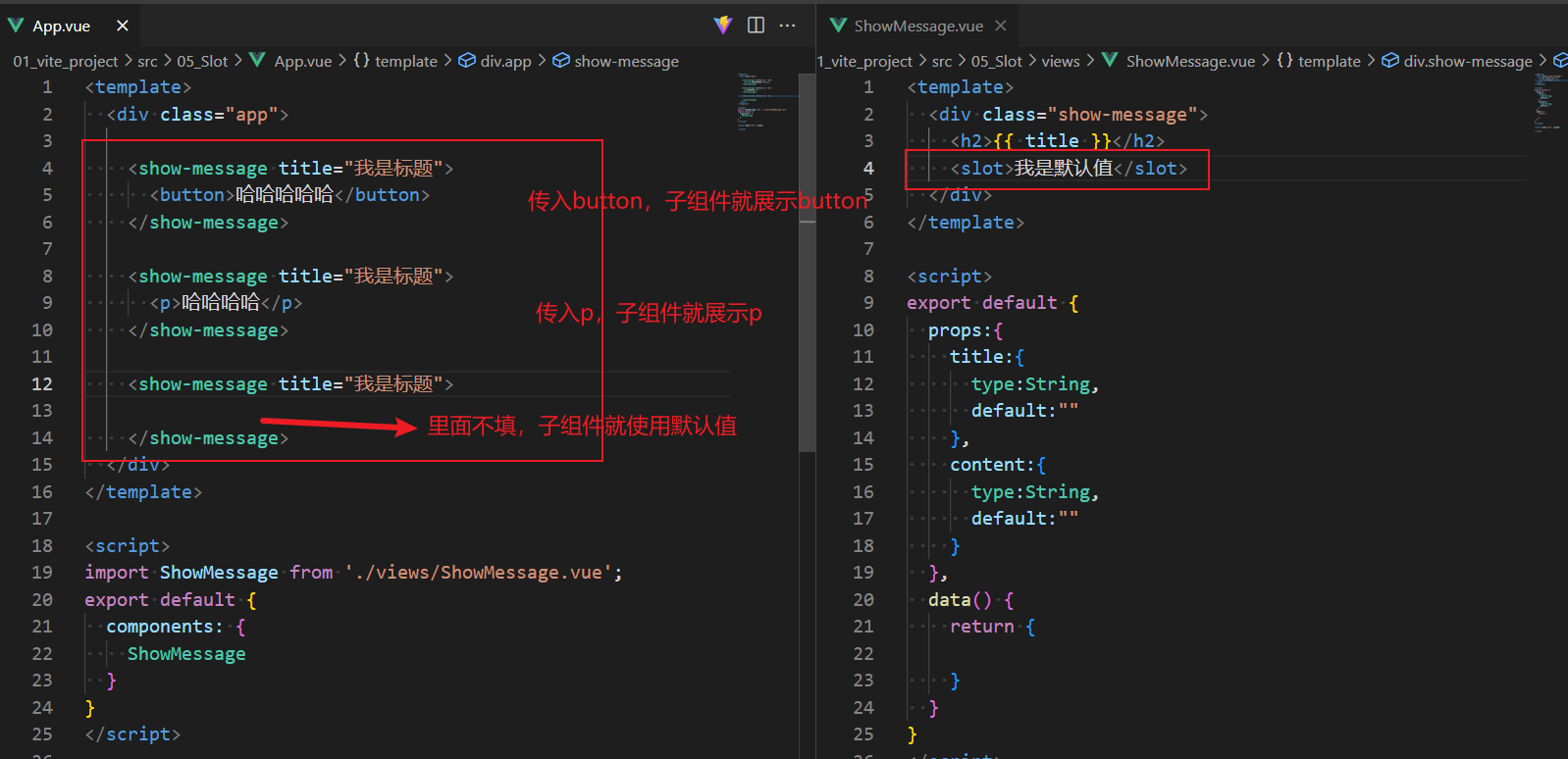Open the More Actions ellipsis menu
Screen dimensions: 1568x759
(788, 25)
